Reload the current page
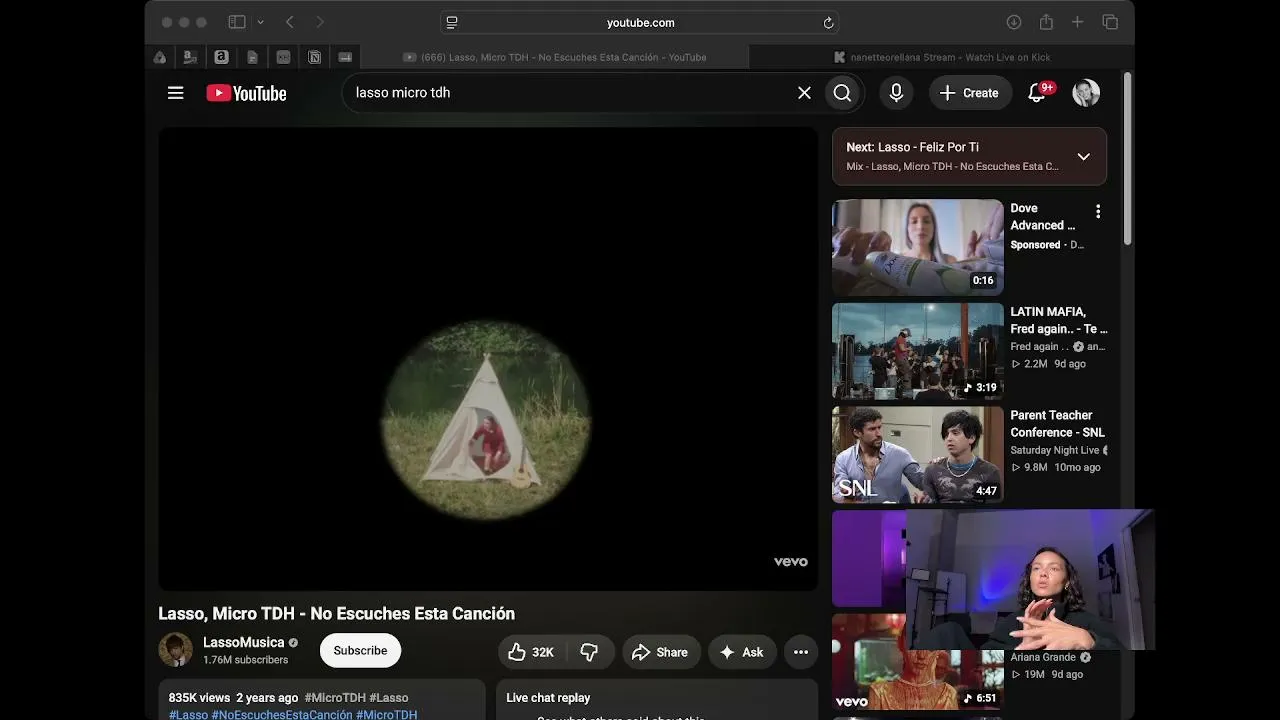This screenshot has height=720, width=1280. click(828, 22)
